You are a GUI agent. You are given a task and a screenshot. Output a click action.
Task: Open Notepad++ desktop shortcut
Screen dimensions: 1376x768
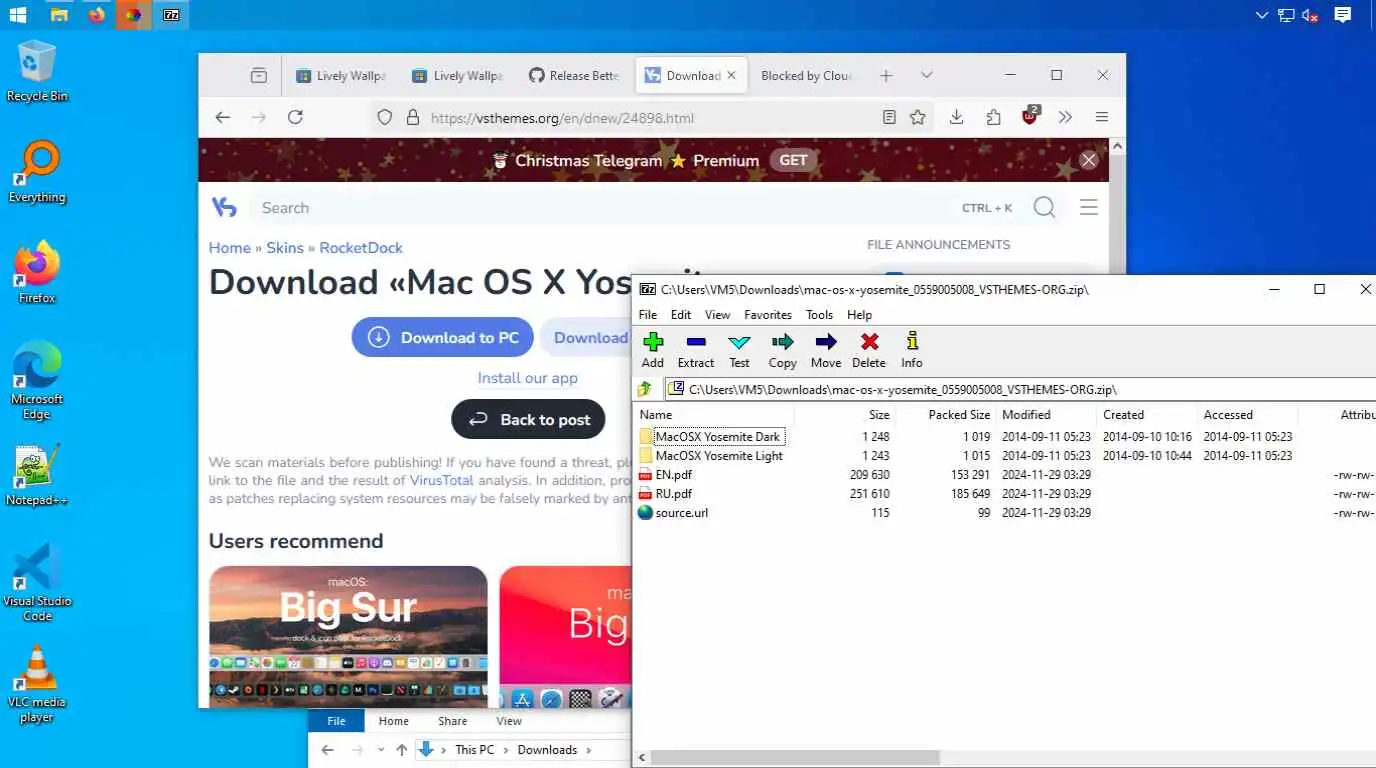[37, 475]
